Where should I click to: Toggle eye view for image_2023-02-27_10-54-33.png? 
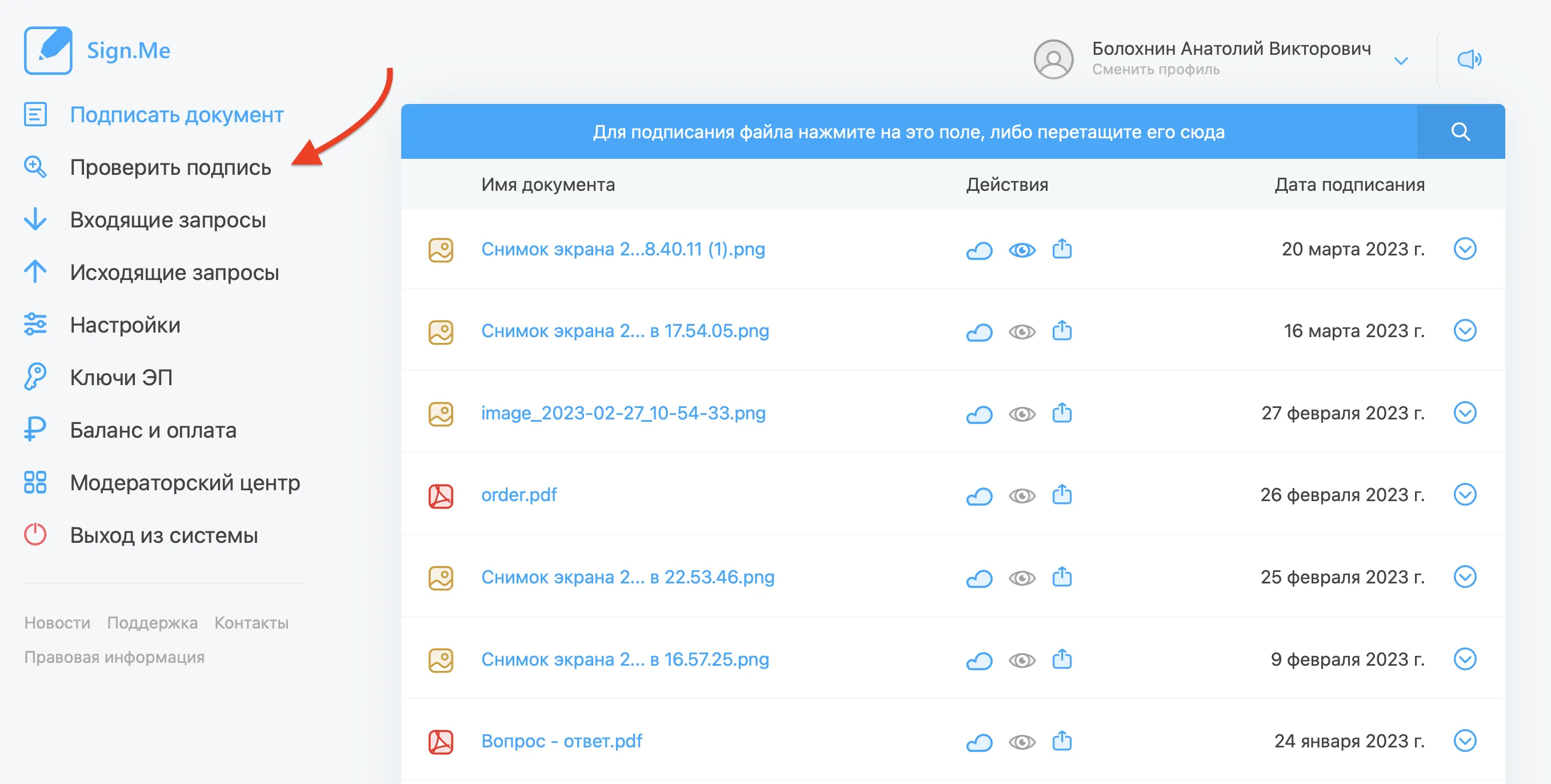click(1022, 414)
